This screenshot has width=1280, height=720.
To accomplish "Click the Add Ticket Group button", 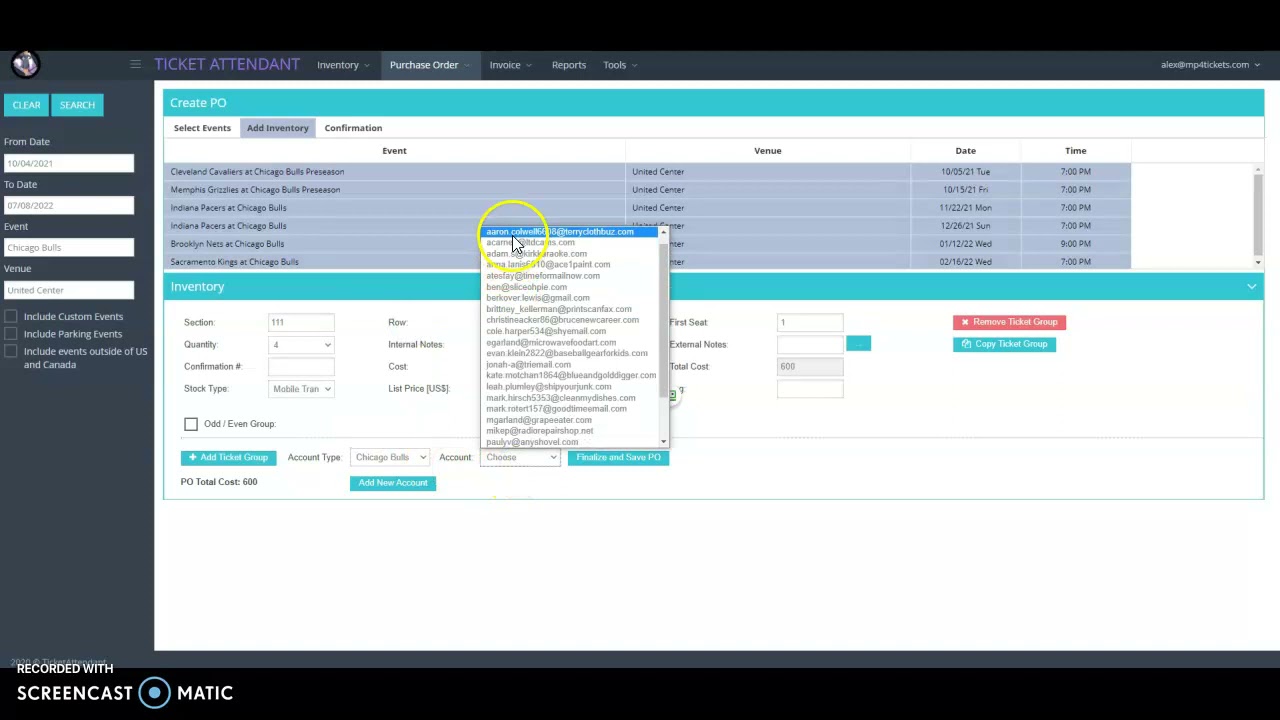I will point(229,457).
